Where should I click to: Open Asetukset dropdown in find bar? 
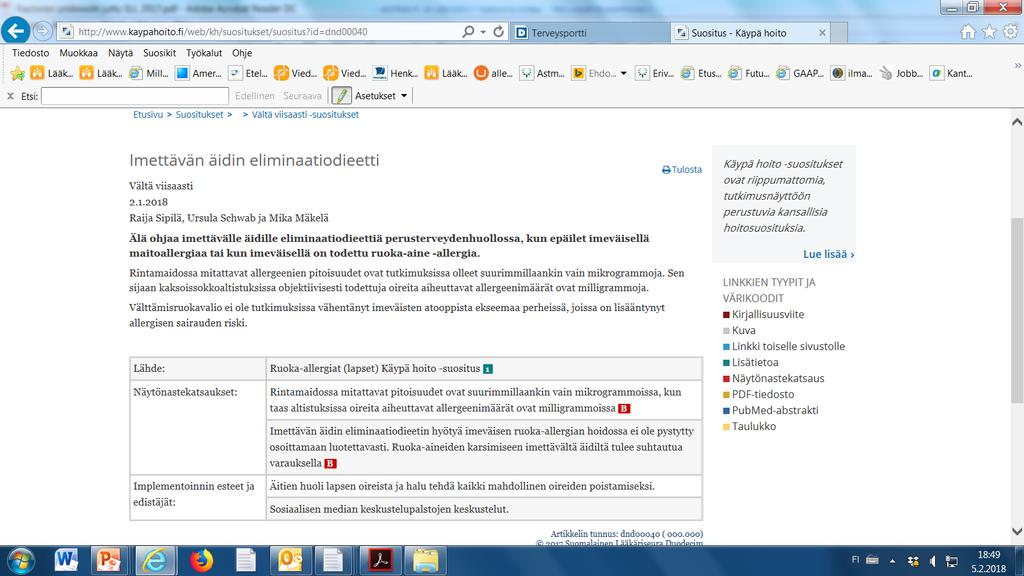tap(381, 95)
